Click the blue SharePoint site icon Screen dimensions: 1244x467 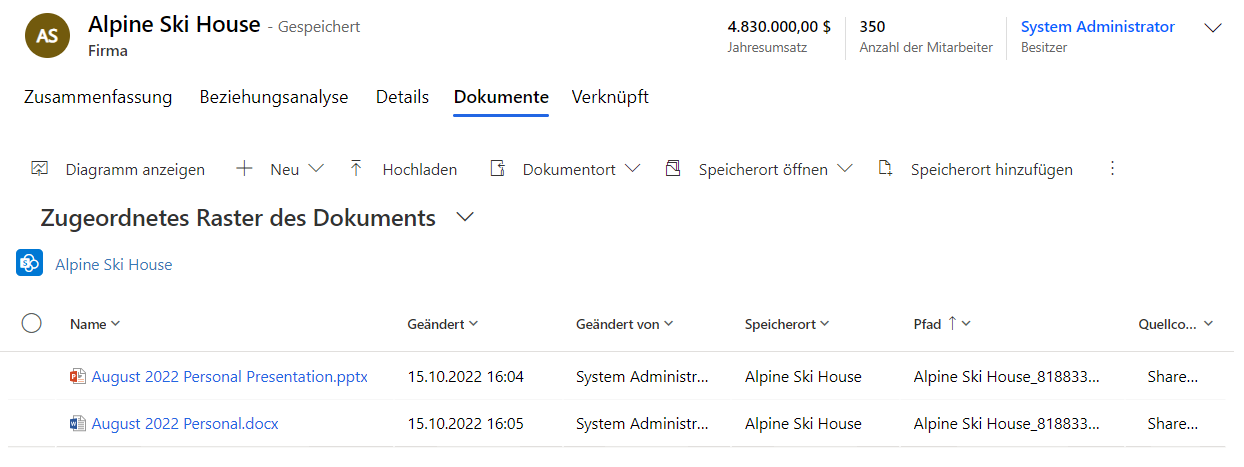coord(29,264)
